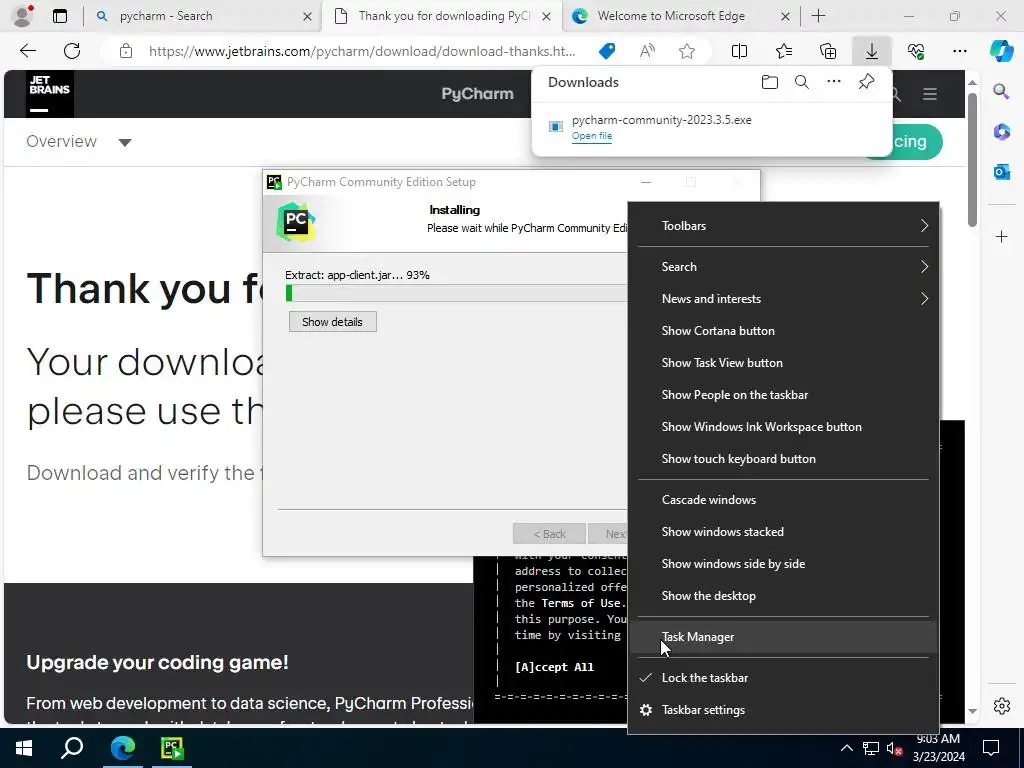Select Show Cortana button
The image size is (1024, 768).
[x=783, y=330]
